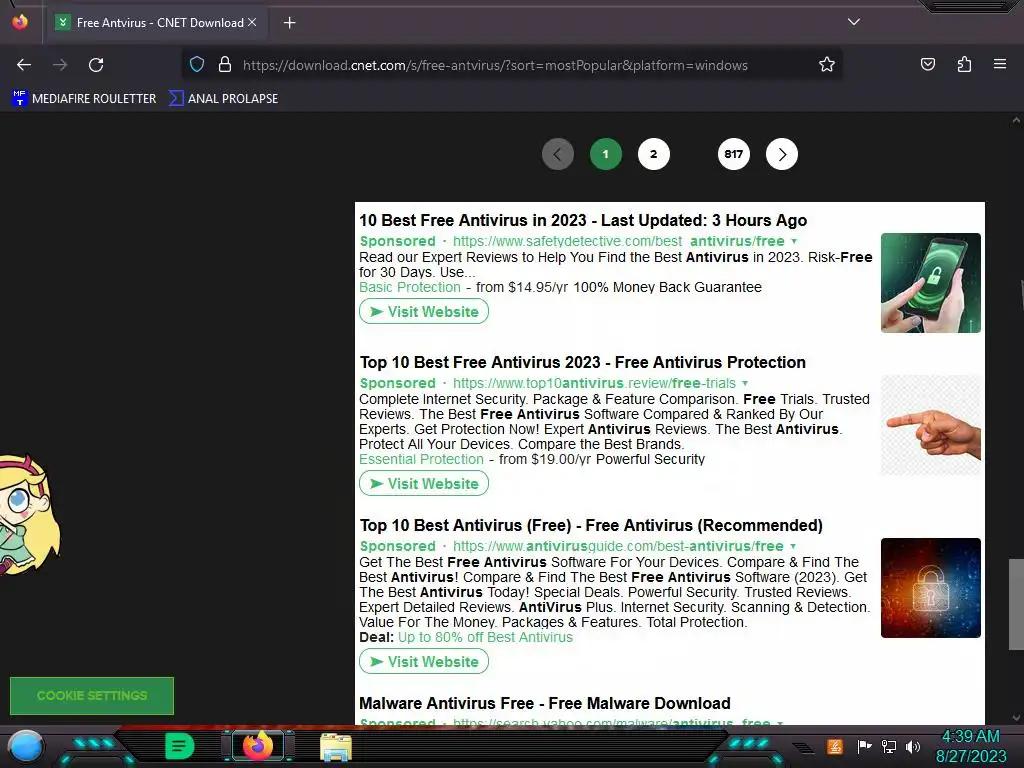Jump to page 817 of results

point(733,155)
